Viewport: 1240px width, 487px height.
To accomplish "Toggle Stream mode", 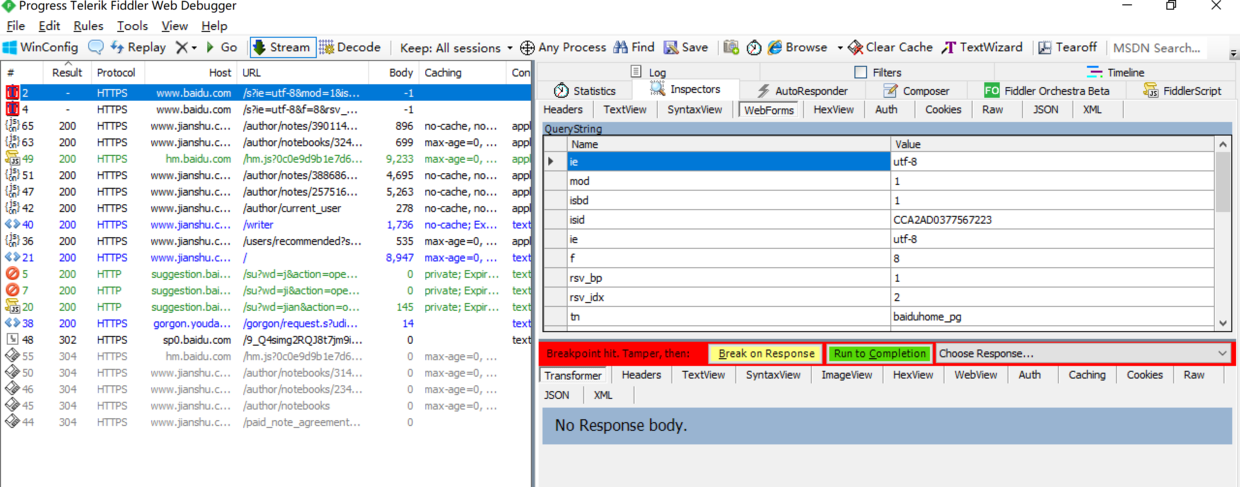I will click(x=282, y=47).
